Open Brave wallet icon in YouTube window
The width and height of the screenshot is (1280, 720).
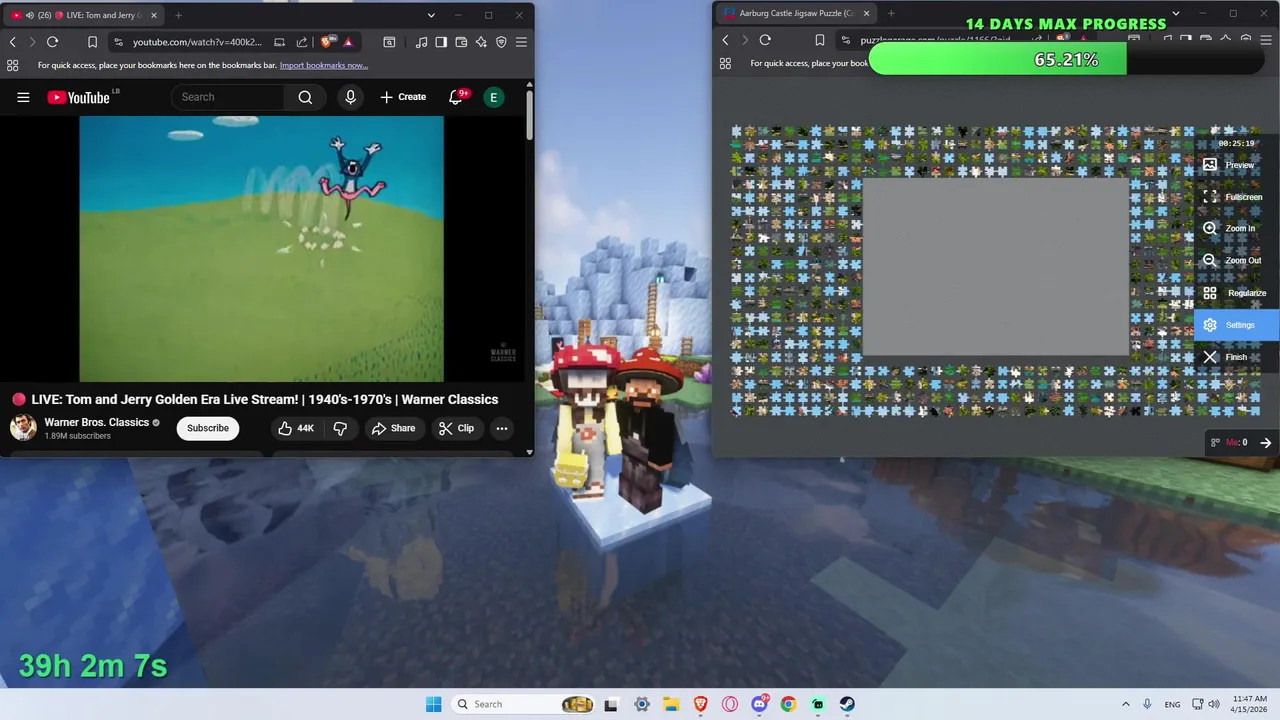[461, 42]
